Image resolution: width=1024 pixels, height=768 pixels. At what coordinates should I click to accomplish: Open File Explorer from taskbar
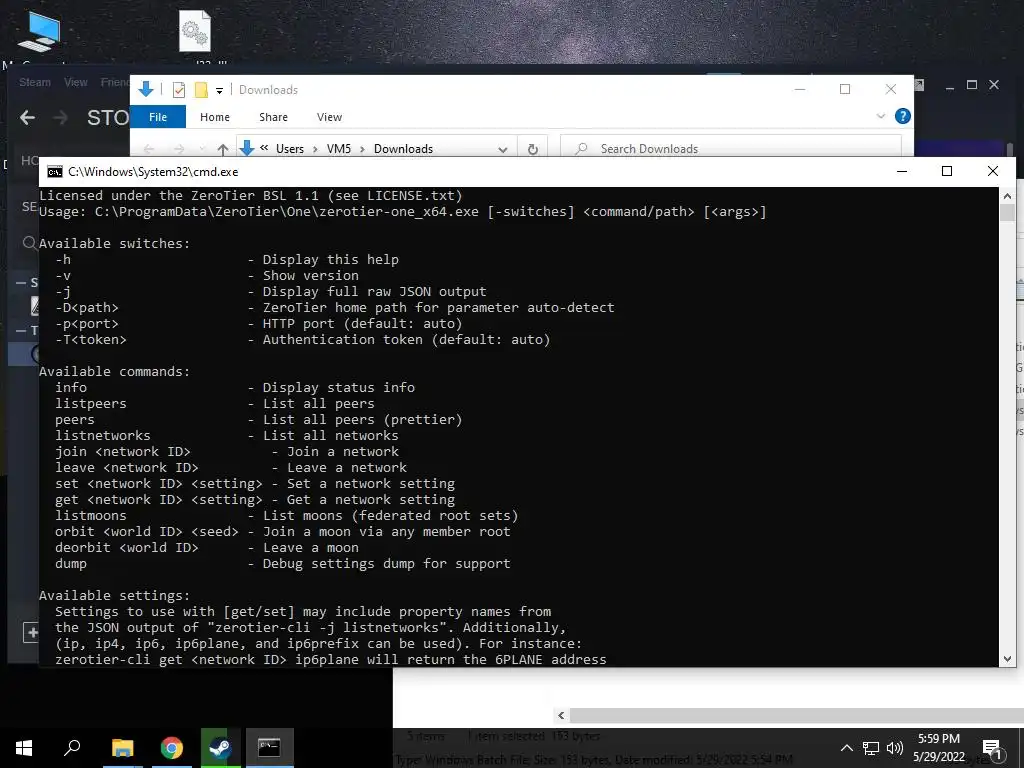click(122, 747)
